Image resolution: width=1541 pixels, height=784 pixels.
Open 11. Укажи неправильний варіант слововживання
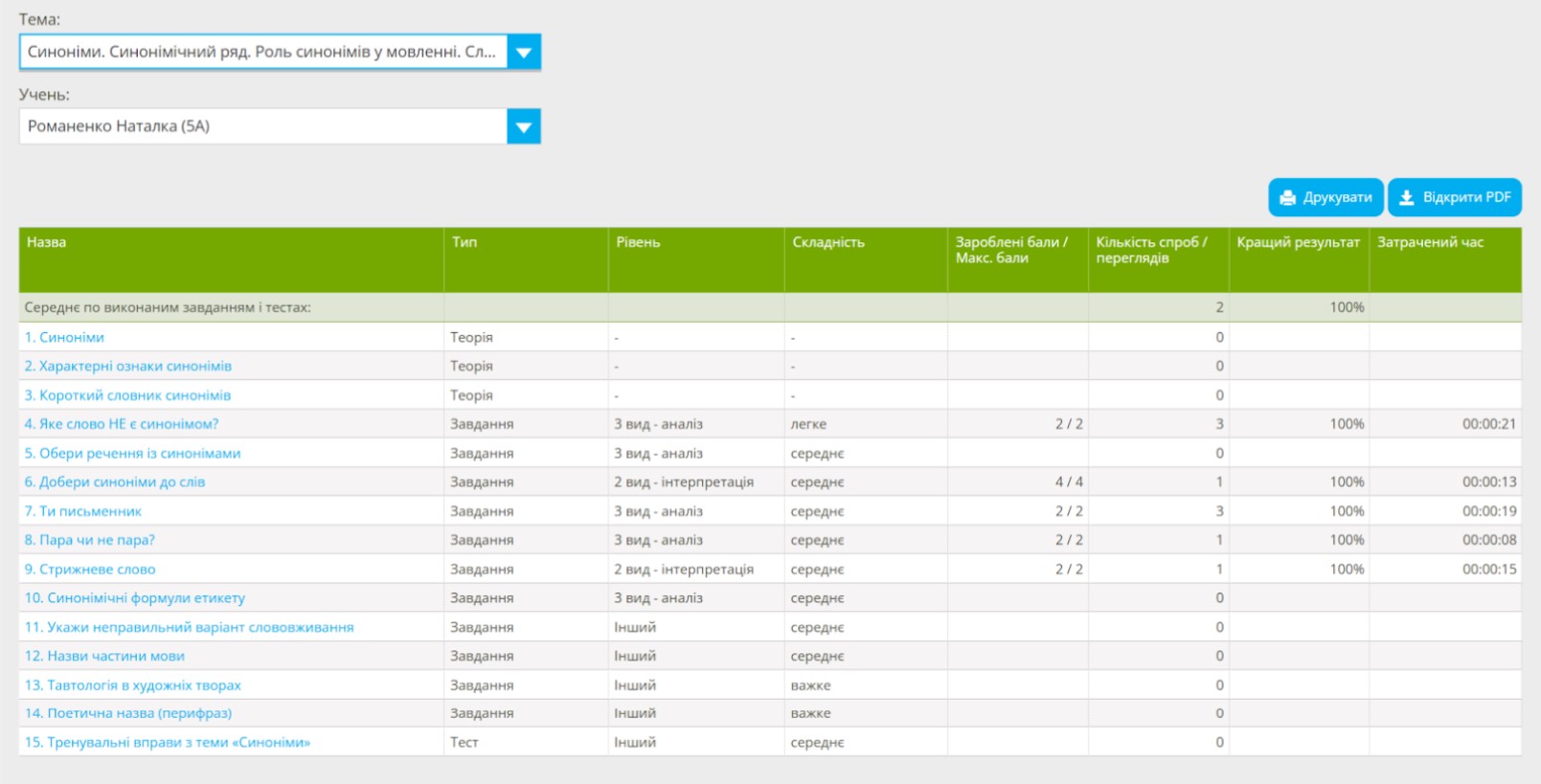click(189, 627)
